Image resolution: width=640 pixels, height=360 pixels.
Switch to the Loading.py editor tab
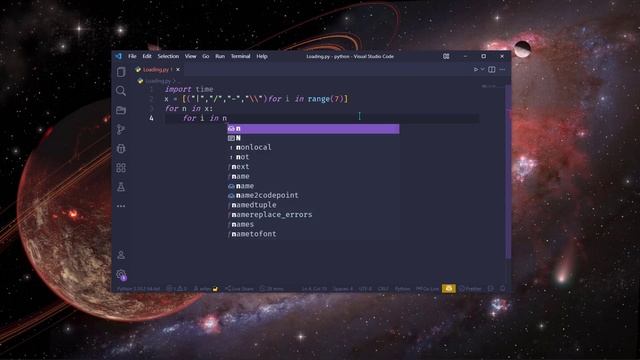157,70
